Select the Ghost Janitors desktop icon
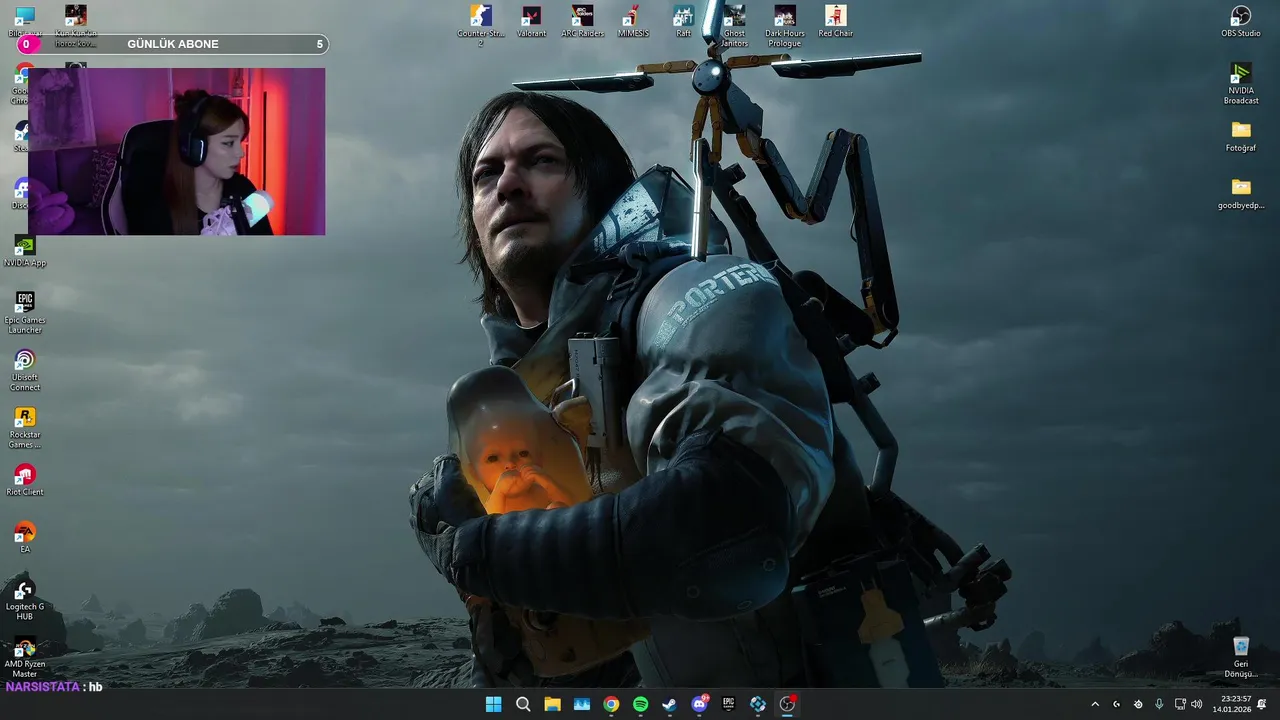The width and height of the screenshot is (1280, 720). [734, 25]
